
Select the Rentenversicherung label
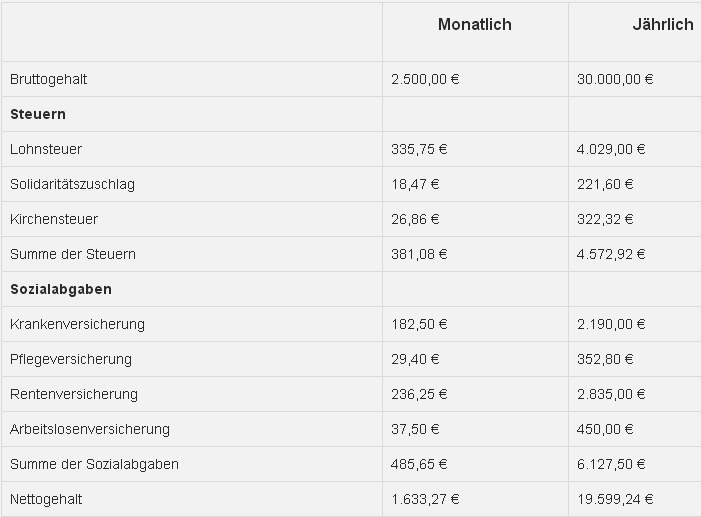[74, 394]
